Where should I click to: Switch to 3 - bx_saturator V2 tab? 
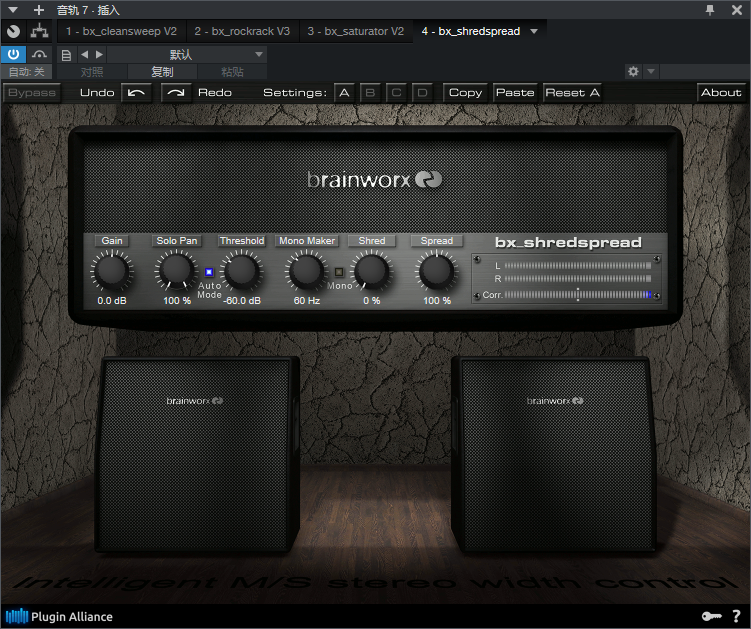pyautogui.click(x=355, y=31)
